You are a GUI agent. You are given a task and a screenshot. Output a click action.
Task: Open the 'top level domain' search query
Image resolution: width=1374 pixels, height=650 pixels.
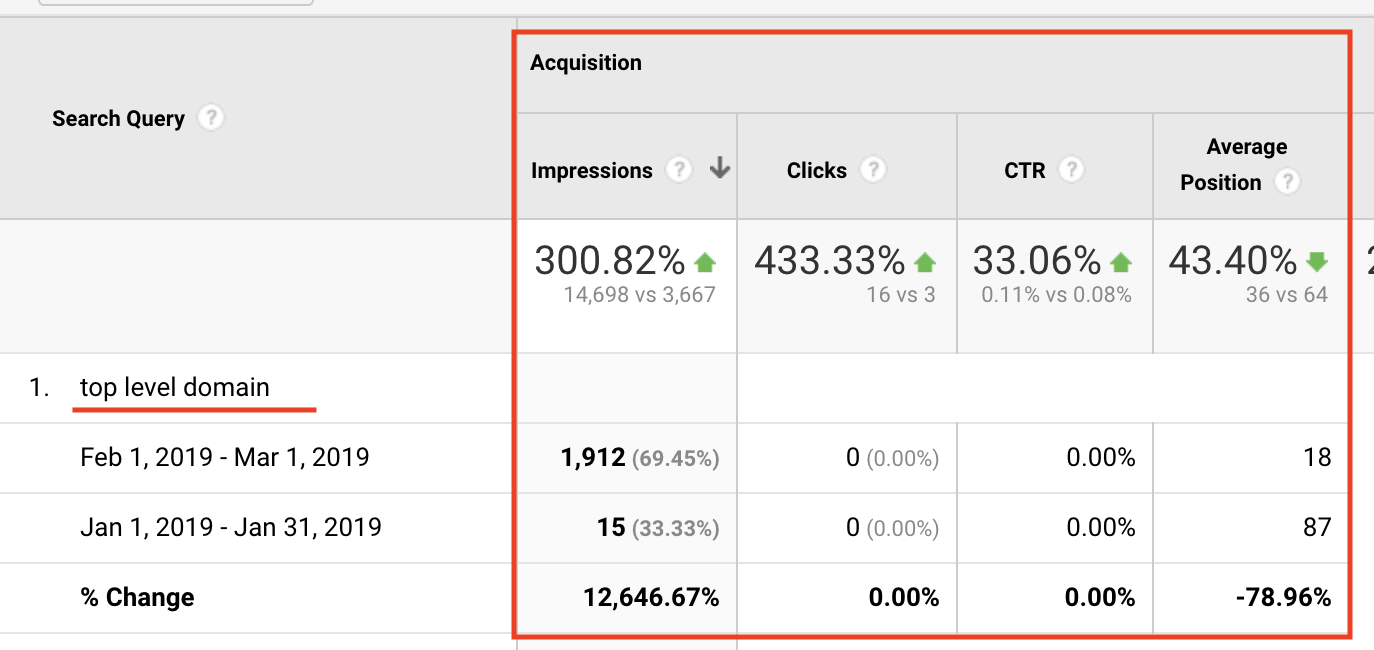175,387
